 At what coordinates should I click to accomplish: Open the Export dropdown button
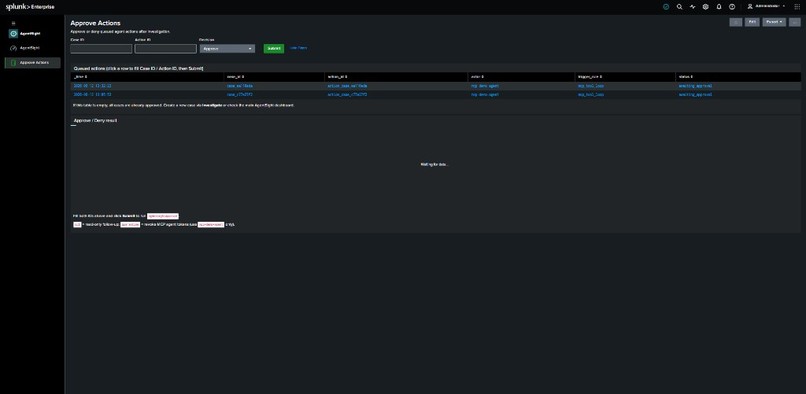click(x=774, y=22)
